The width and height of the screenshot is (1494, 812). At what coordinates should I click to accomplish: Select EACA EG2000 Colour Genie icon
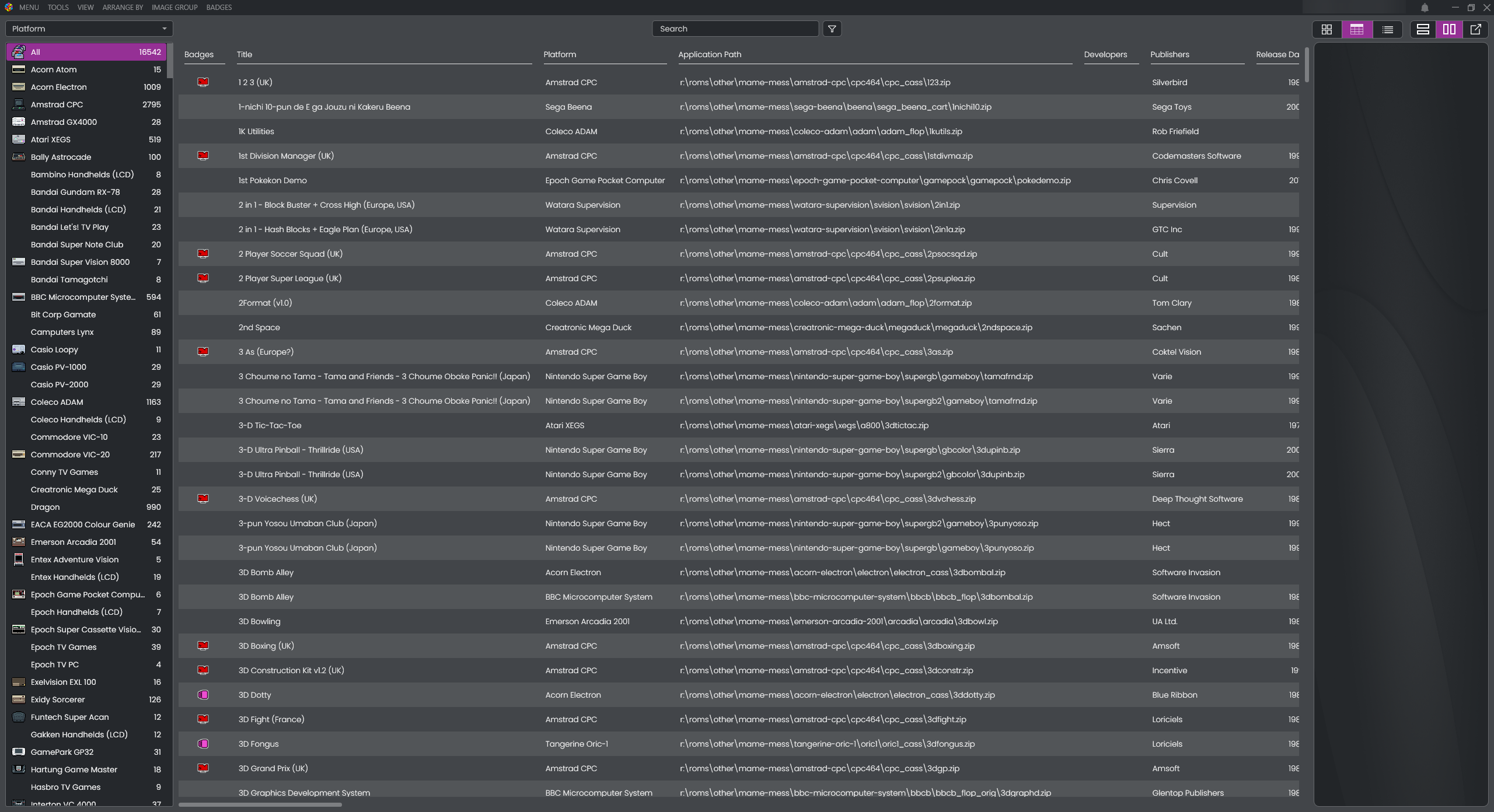19,524
